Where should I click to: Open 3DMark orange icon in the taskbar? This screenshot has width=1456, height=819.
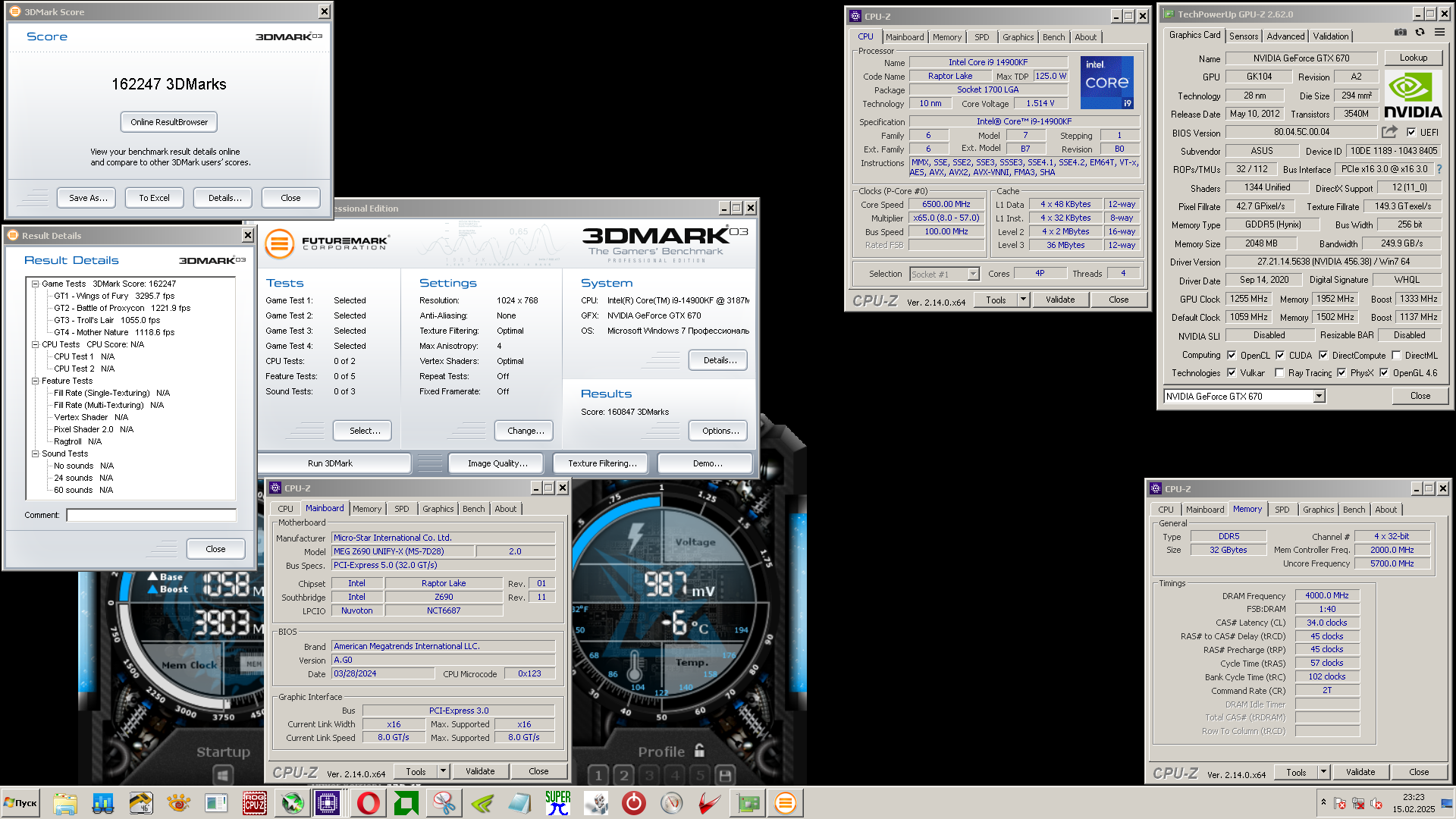coord(785,802)
